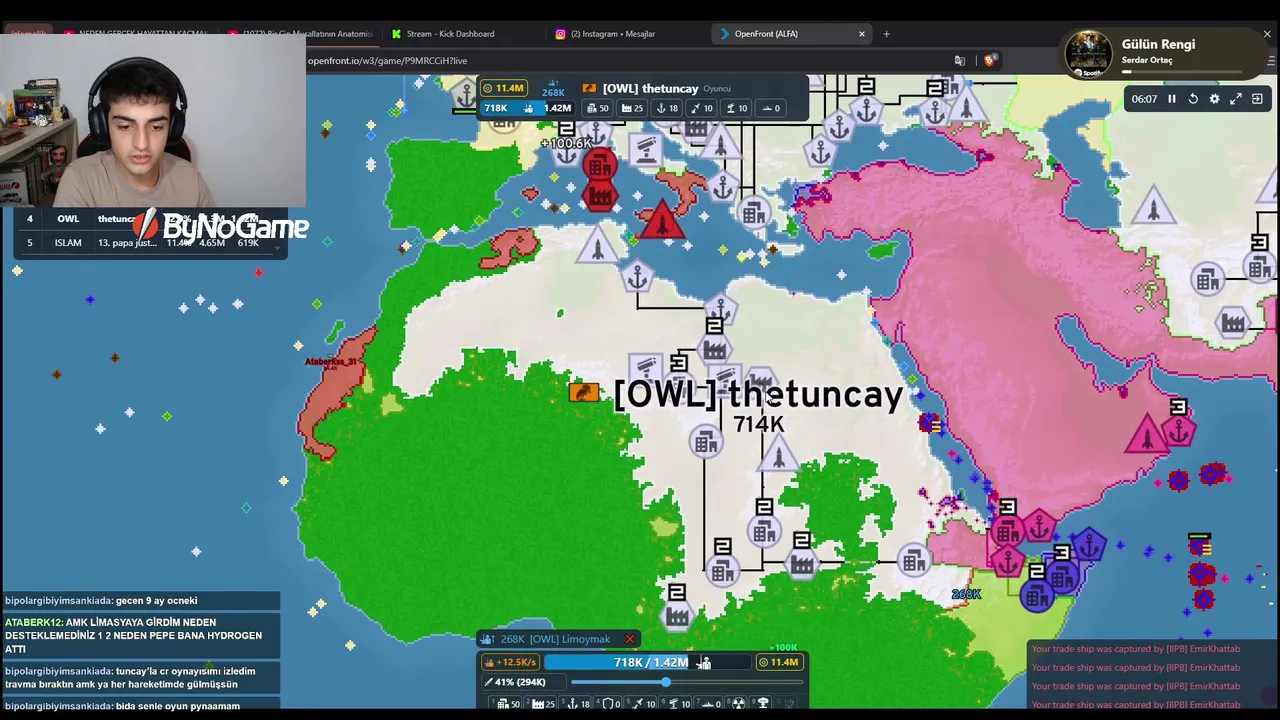Click the 714K troop count on the map
The image size is (1280, 720).
point(759,424)
